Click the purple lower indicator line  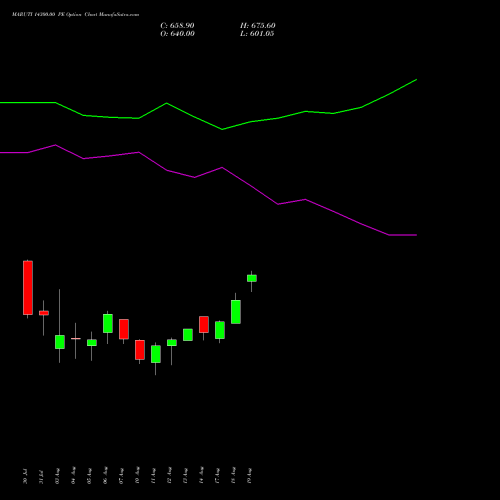[222, 168]
